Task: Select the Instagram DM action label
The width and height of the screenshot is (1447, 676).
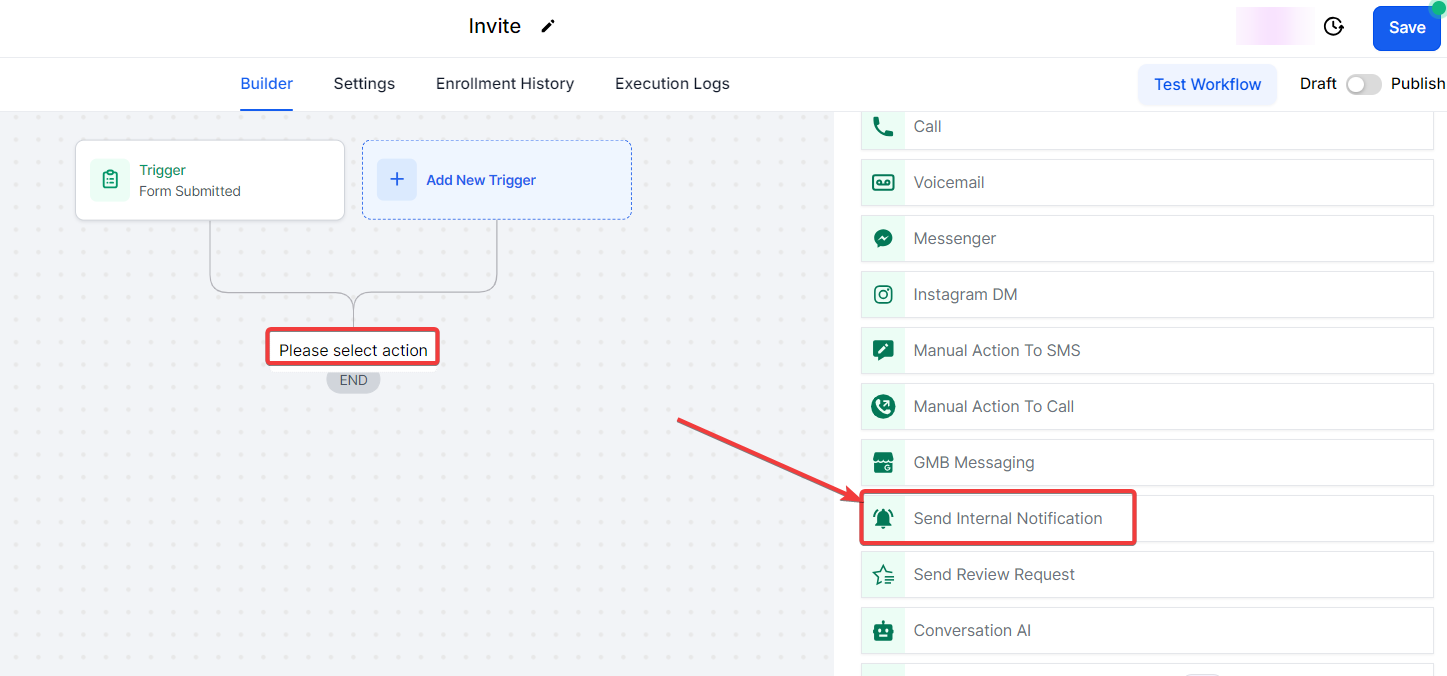Action: click(965, 295)
